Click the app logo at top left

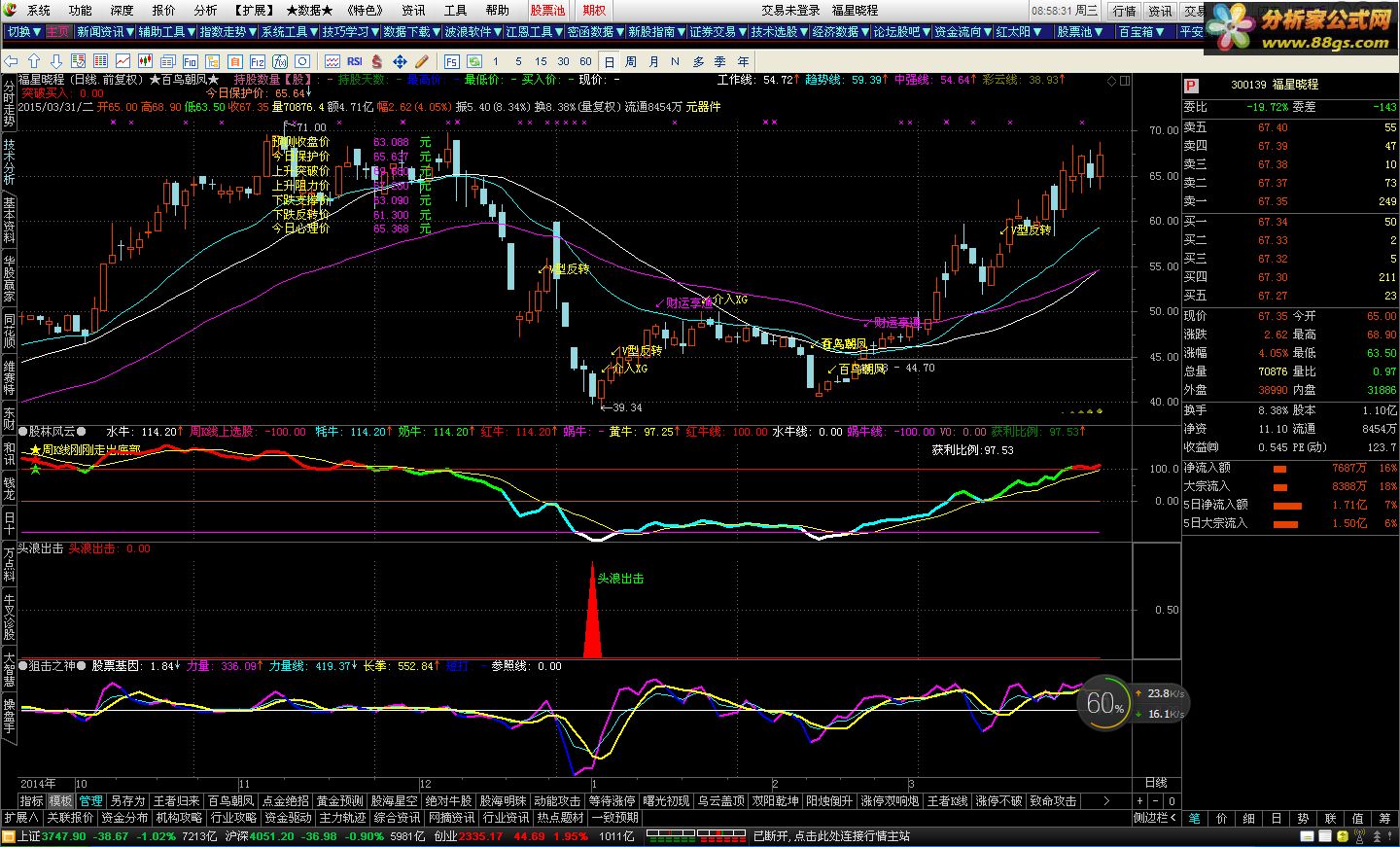click(x=10, y=10)
